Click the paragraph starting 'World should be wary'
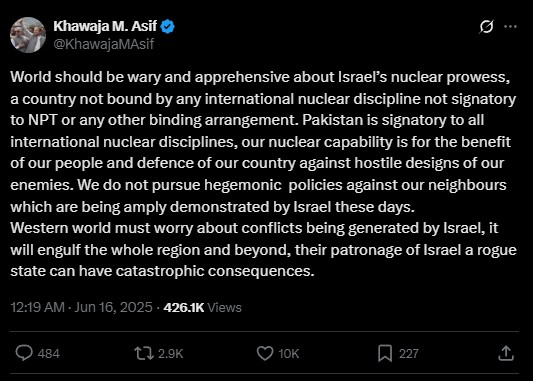Screen dimensions: 533x381 263,142
